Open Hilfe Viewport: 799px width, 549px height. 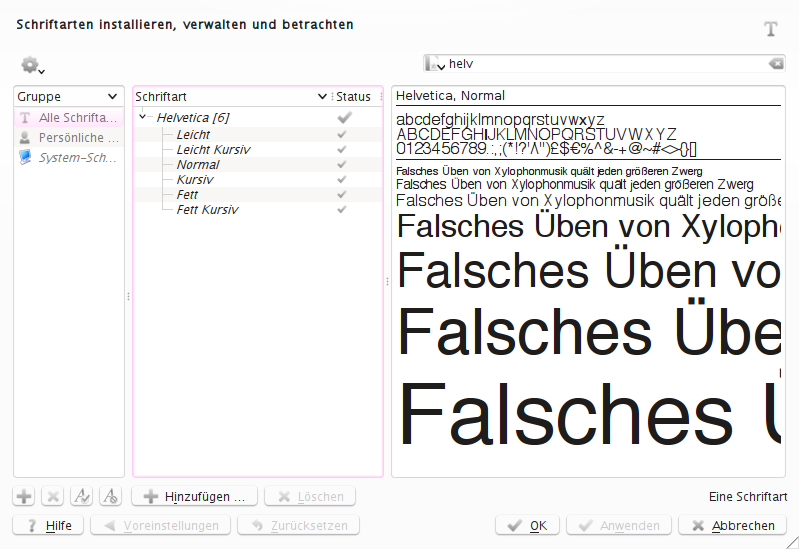pyautogui.click(x=48, y=526)
